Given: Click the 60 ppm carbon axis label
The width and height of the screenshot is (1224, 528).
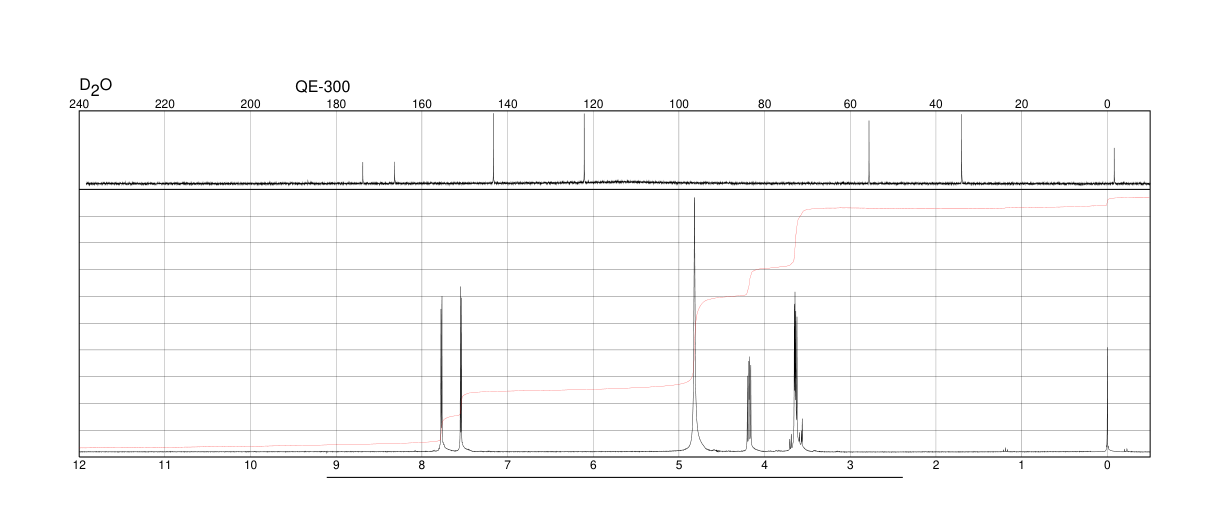Looking at the screenshot, I should click(x=850, y=104).
